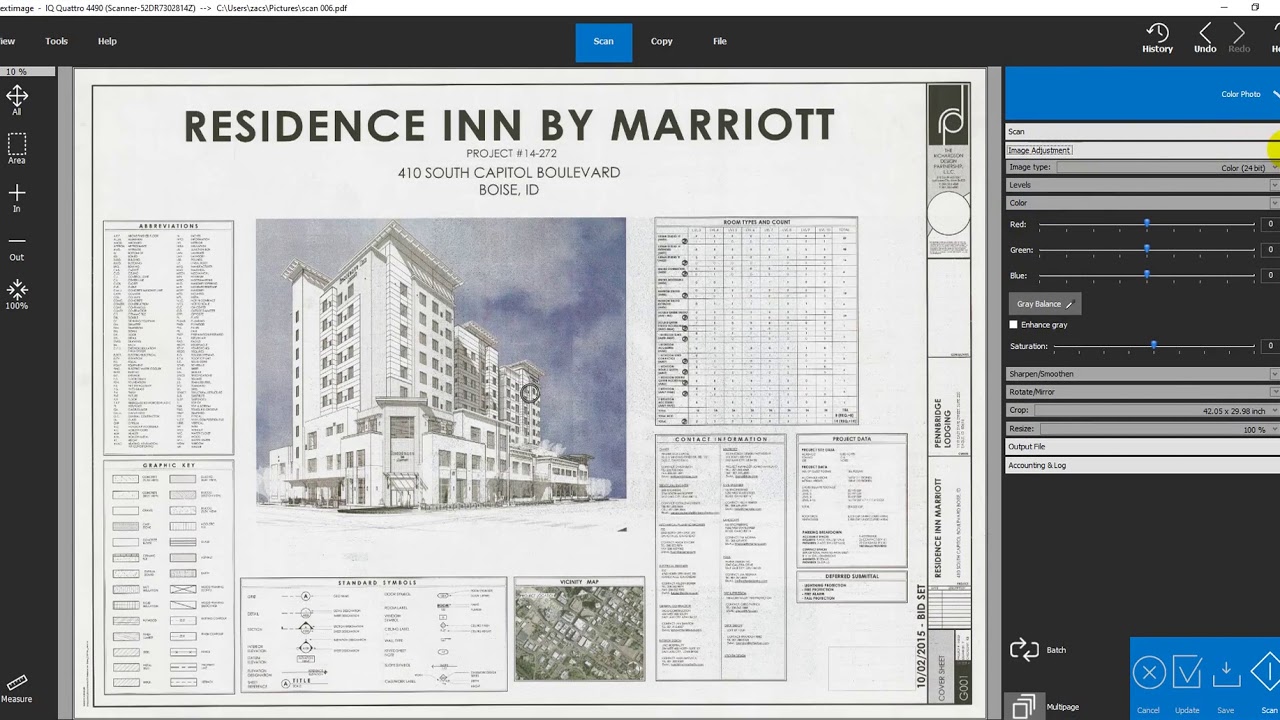Toggle the Multipage stack icon
The image size is (1280, 720).
pyautogui.click(x=1023, y=707)
